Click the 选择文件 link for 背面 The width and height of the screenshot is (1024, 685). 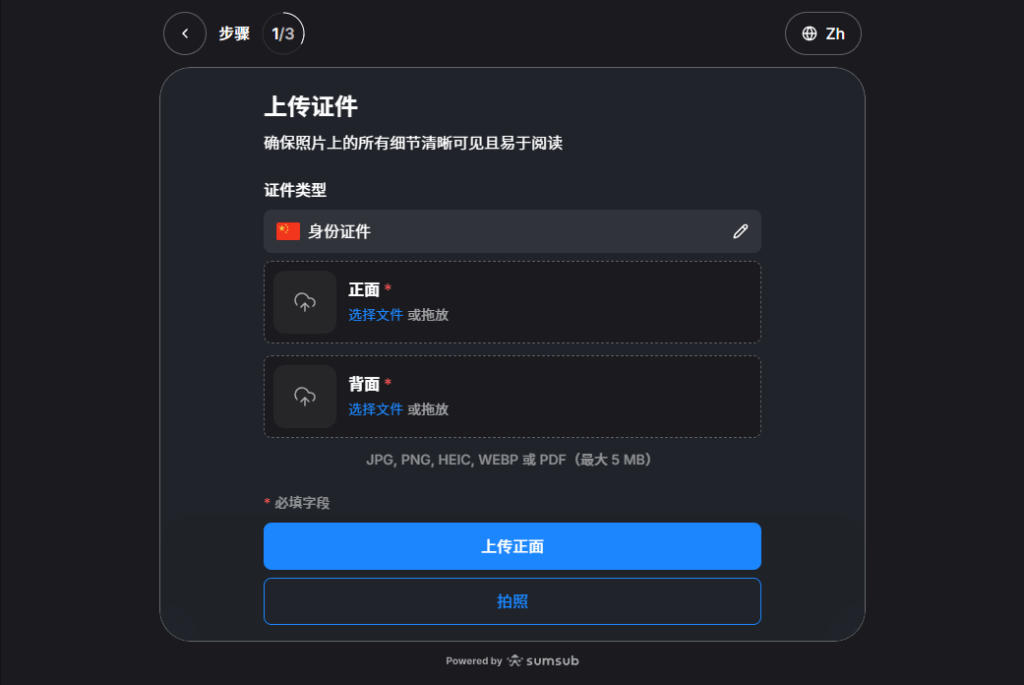click(376, 409)
